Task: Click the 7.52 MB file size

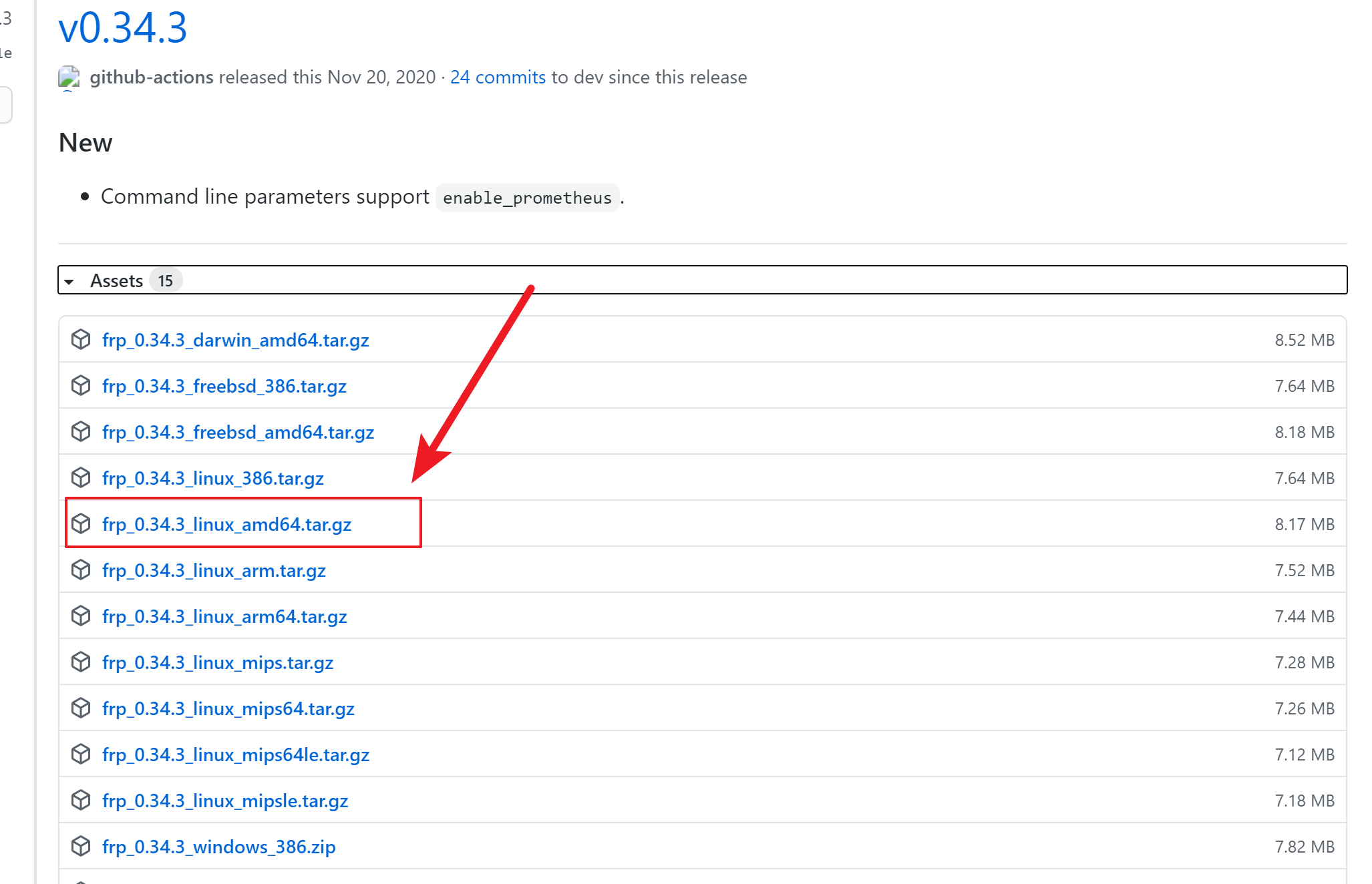Action: tap(1304, 570)
